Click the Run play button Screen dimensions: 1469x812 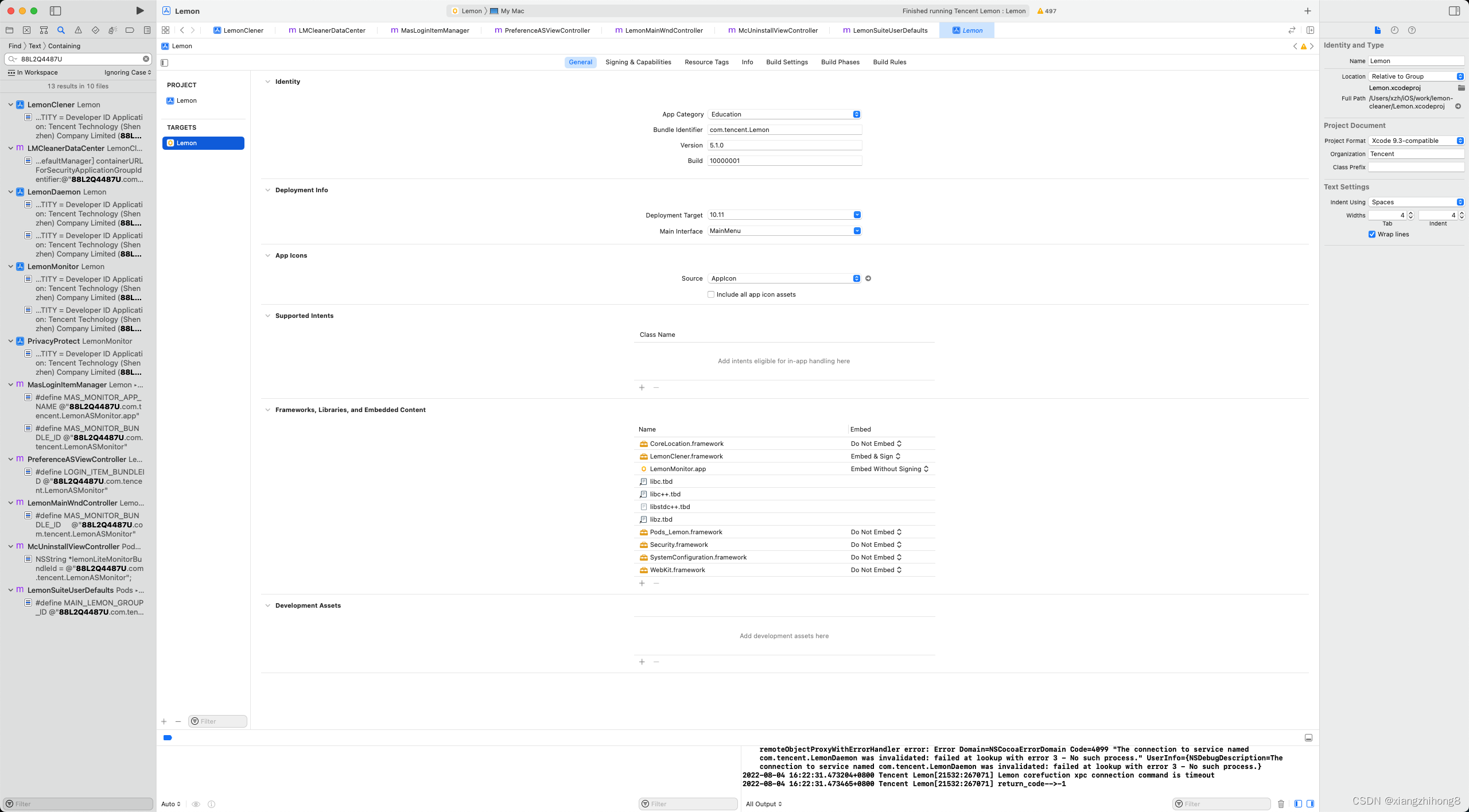tap(139, 10)
